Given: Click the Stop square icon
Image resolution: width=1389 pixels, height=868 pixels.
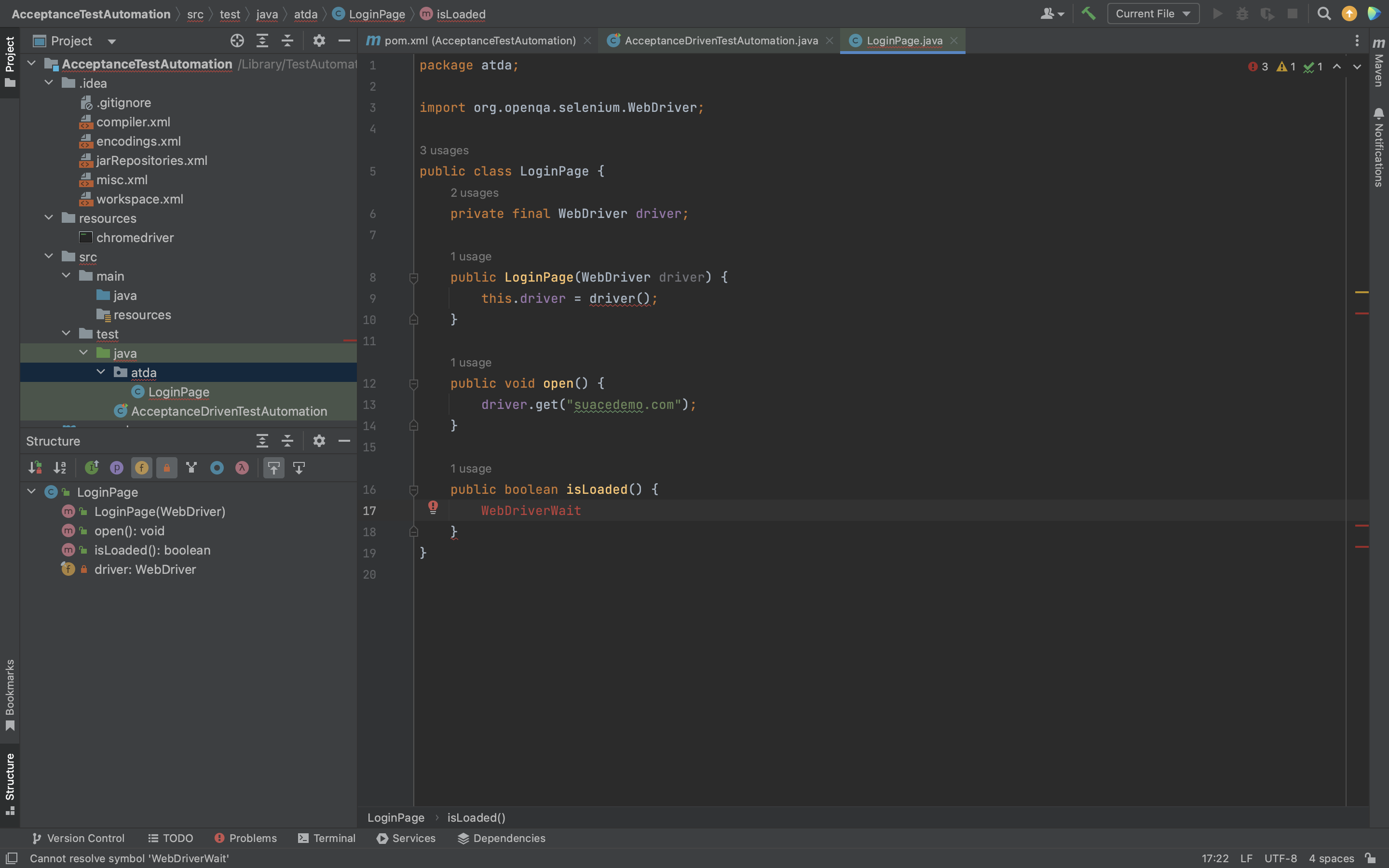Looking at the screenshot, I should pos(1292,13).
